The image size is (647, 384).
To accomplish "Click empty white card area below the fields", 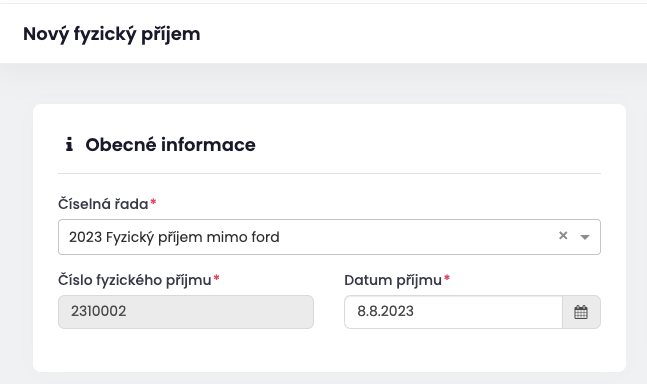I will [329, 351].
